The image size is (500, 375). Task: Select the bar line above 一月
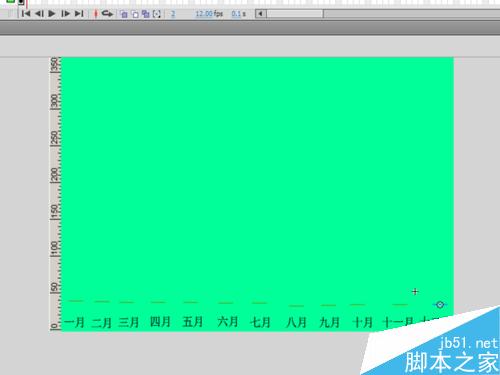point(76,301)
